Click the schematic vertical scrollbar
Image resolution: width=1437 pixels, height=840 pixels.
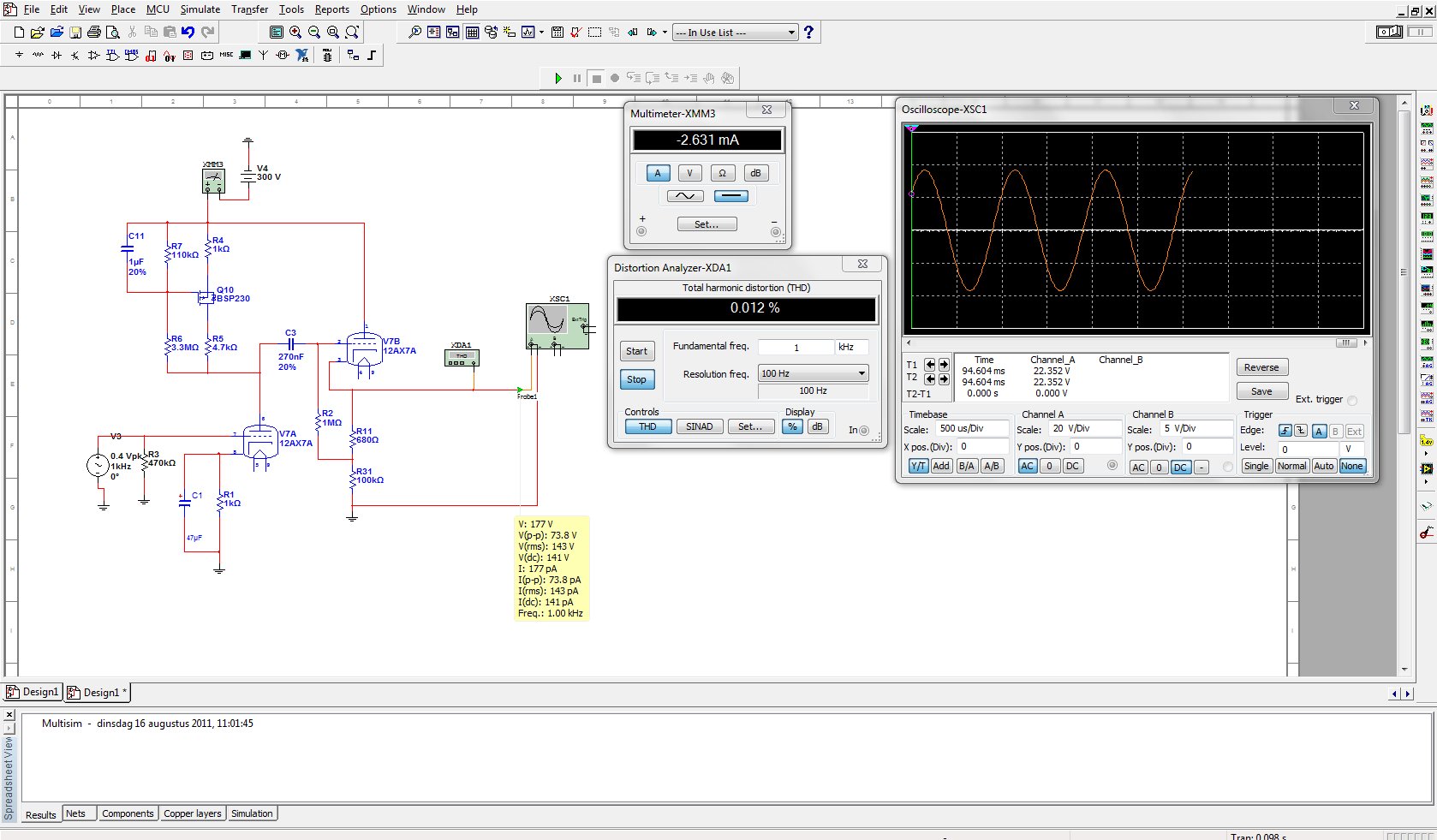(1404, 271)
